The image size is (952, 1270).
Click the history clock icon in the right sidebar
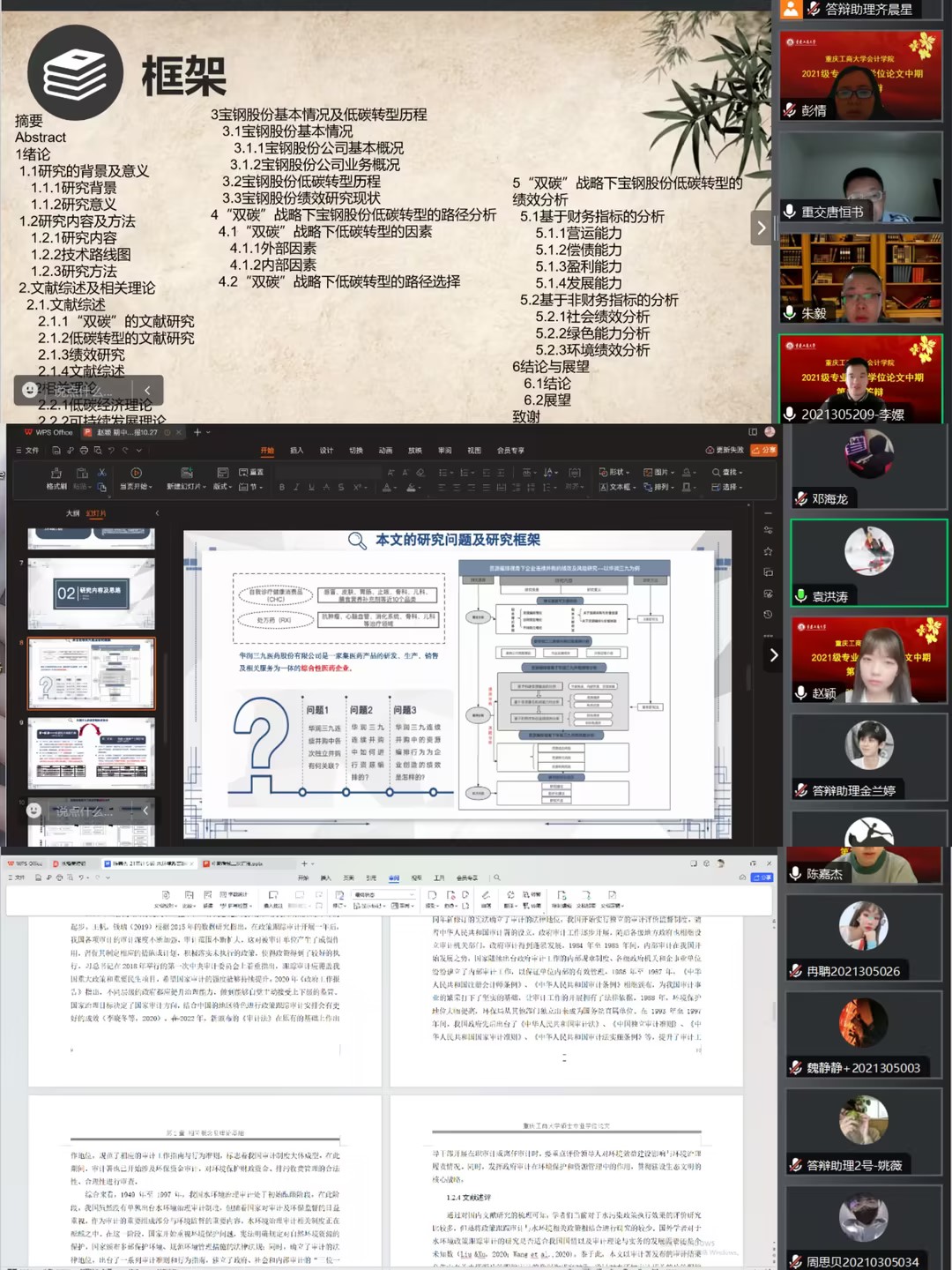click(x=768, y=615)
